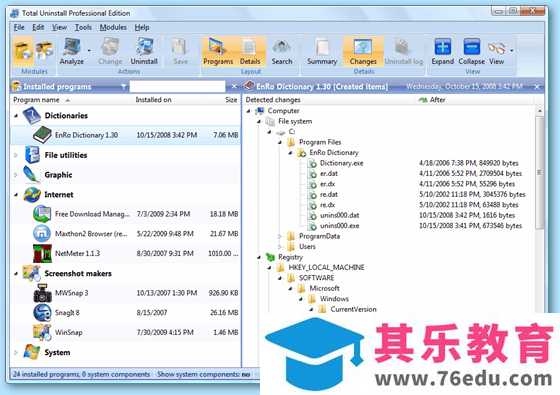Sort by Installed on column
560x395 pixels.
(167, 100)
